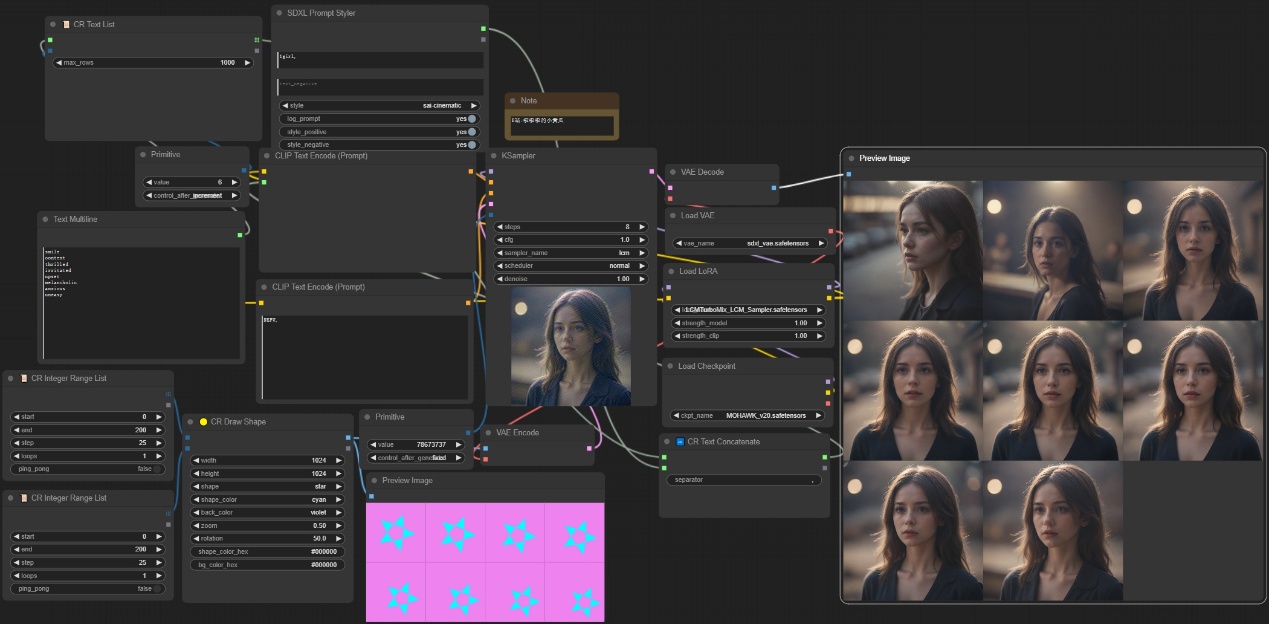Image resolution: width=1269 pixels, height=624 pixels.
Task: Click the scroll icon on CR Text List
Action: pos(66,24)
